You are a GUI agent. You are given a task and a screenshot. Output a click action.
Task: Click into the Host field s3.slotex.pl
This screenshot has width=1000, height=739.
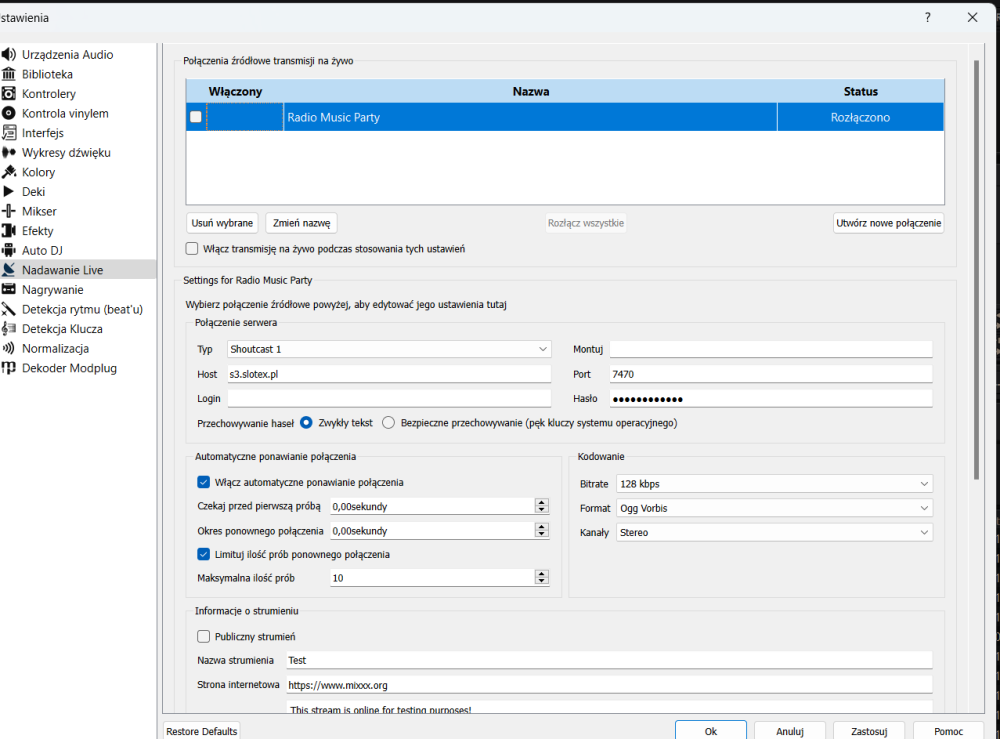pyautogui.click(x=389, y=374)
